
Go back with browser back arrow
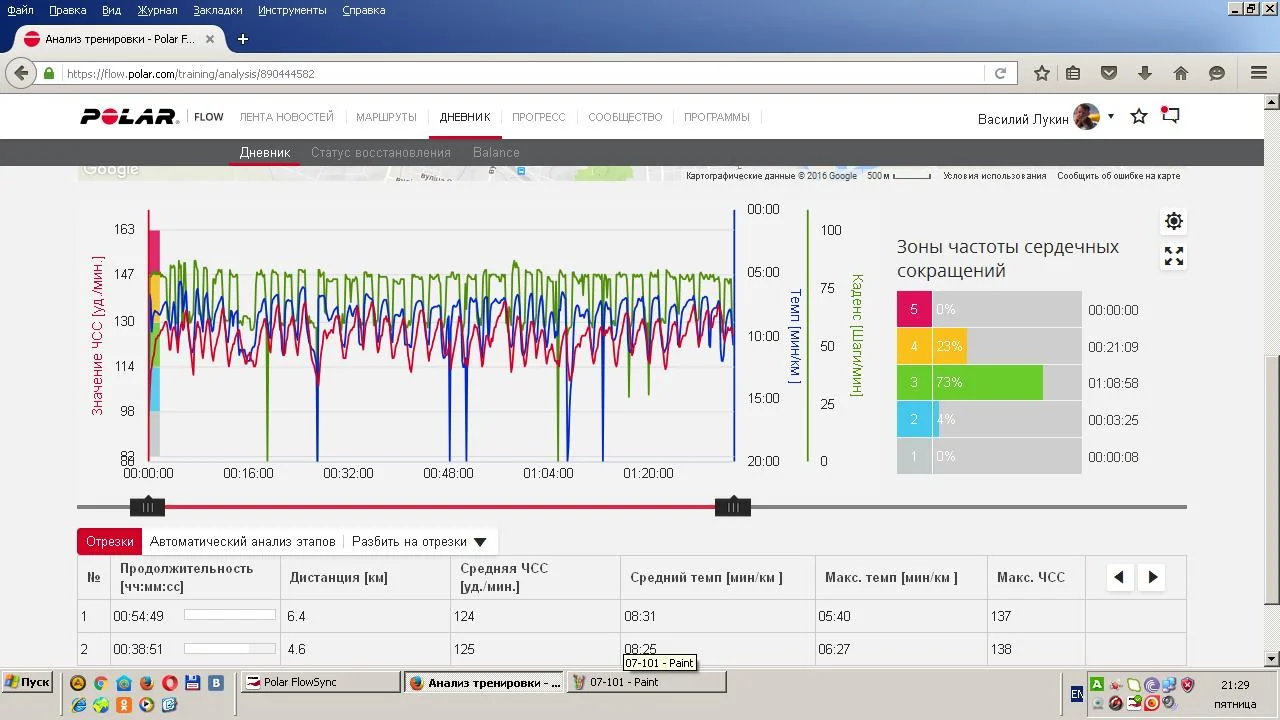tap(21, 73)
